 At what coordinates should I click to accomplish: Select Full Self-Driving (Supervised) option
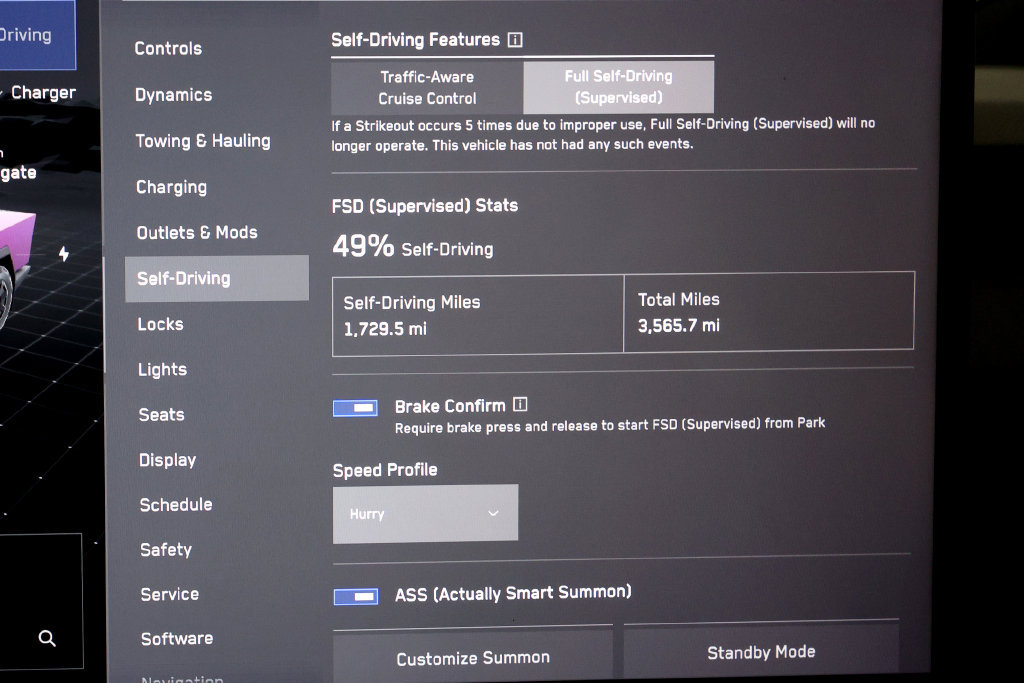click(618, 87)
